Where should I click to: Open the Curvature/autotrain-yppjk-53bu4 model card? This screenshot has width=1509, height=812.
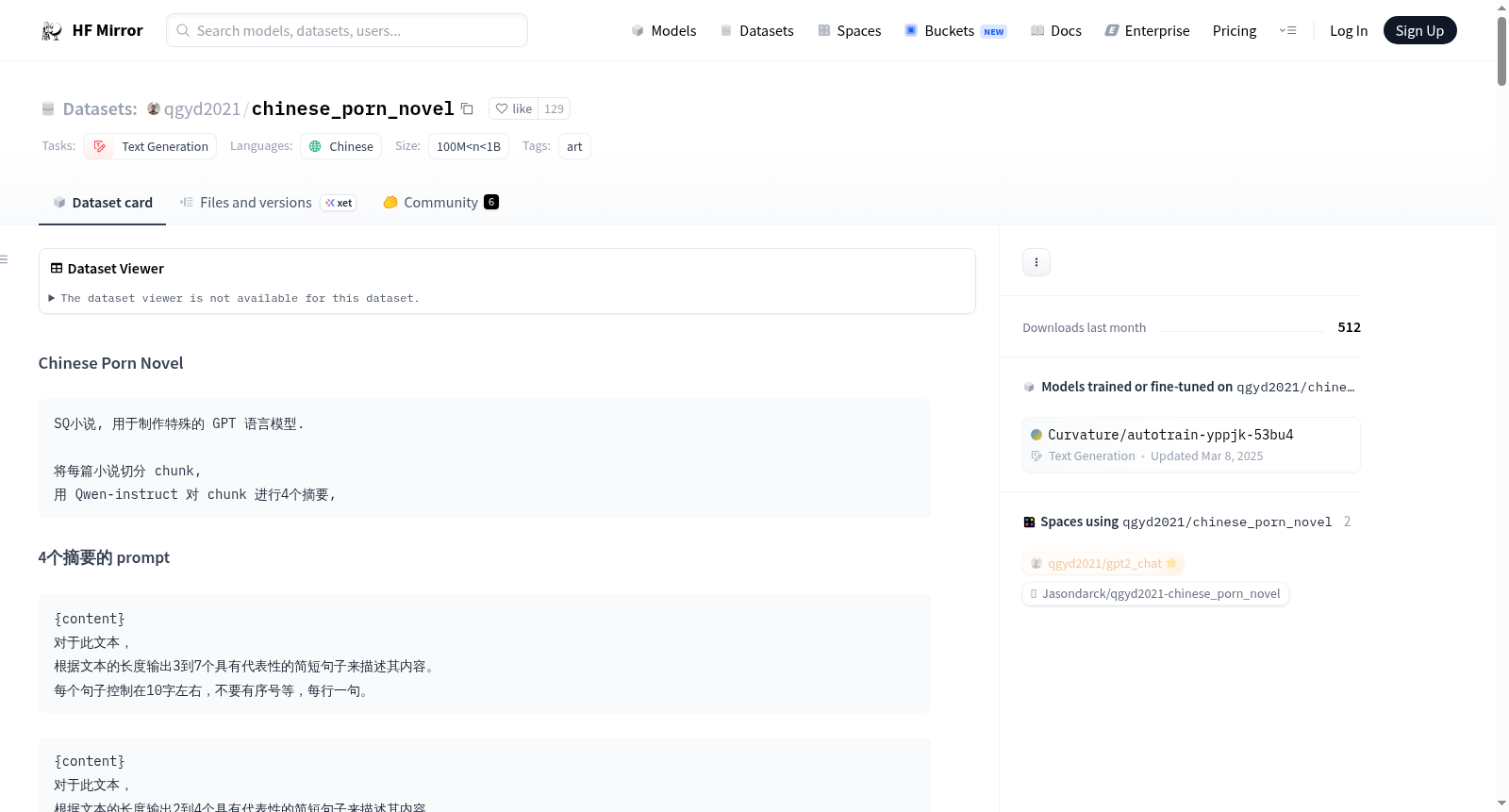(1191, 444)
